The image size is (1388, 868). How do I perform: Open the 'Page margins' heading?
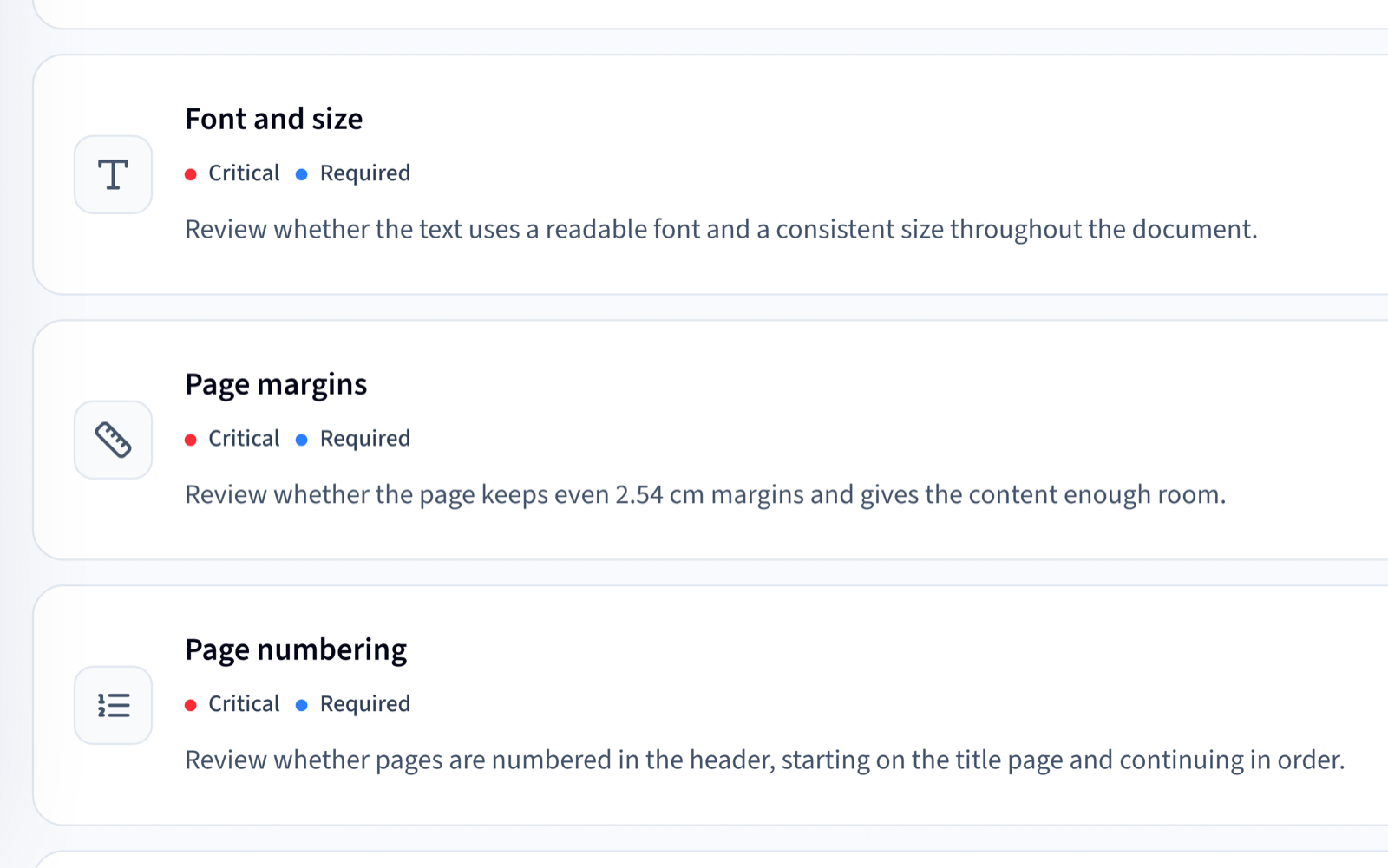tap(276, 384)
